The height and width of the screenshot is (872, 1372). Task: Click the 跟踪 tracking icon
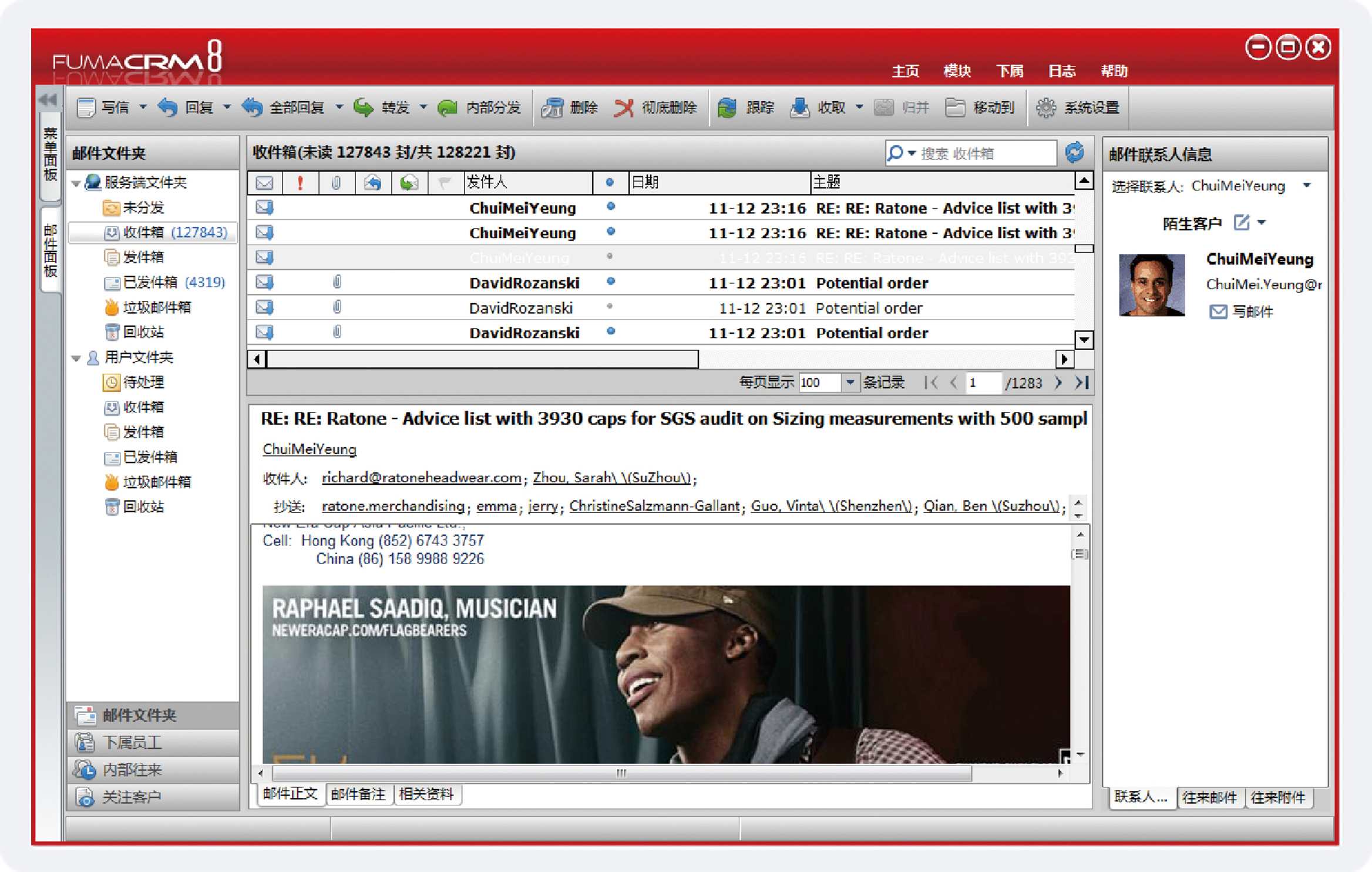coord(727,108)
